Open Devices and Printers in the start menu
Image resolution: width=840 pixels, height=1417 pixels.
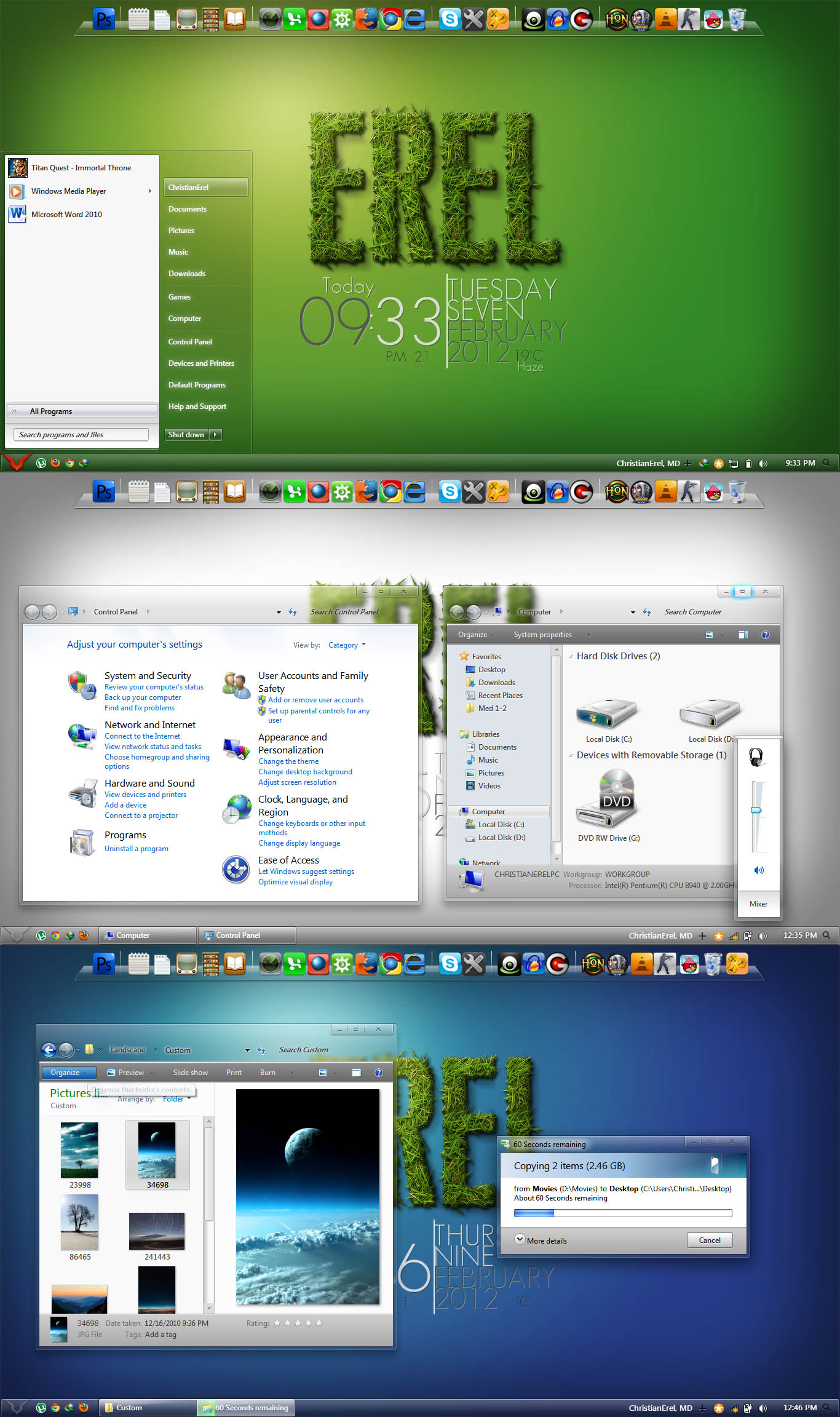(x=201, y=363)
